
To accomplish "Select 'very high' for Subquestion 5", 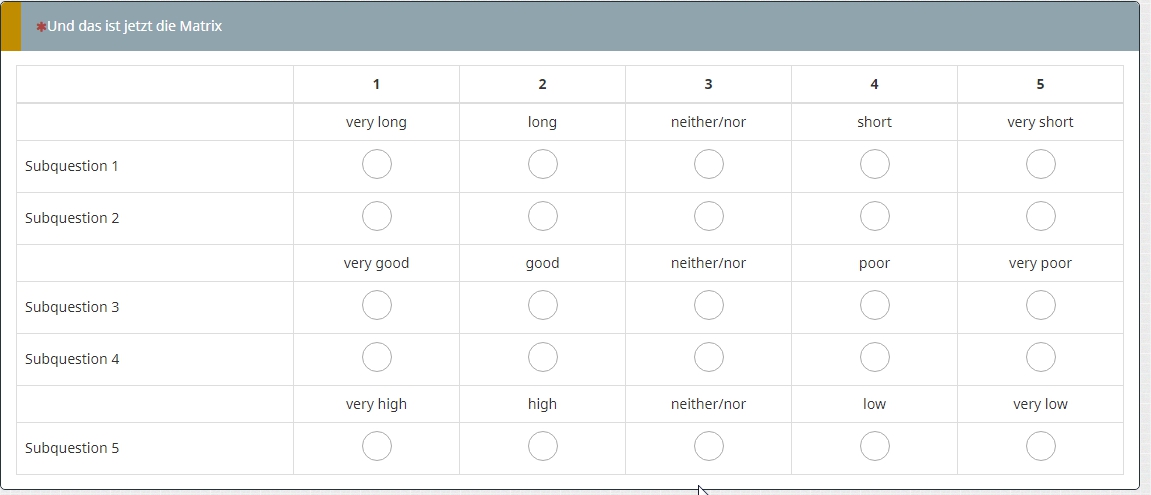I will point(376,447).
